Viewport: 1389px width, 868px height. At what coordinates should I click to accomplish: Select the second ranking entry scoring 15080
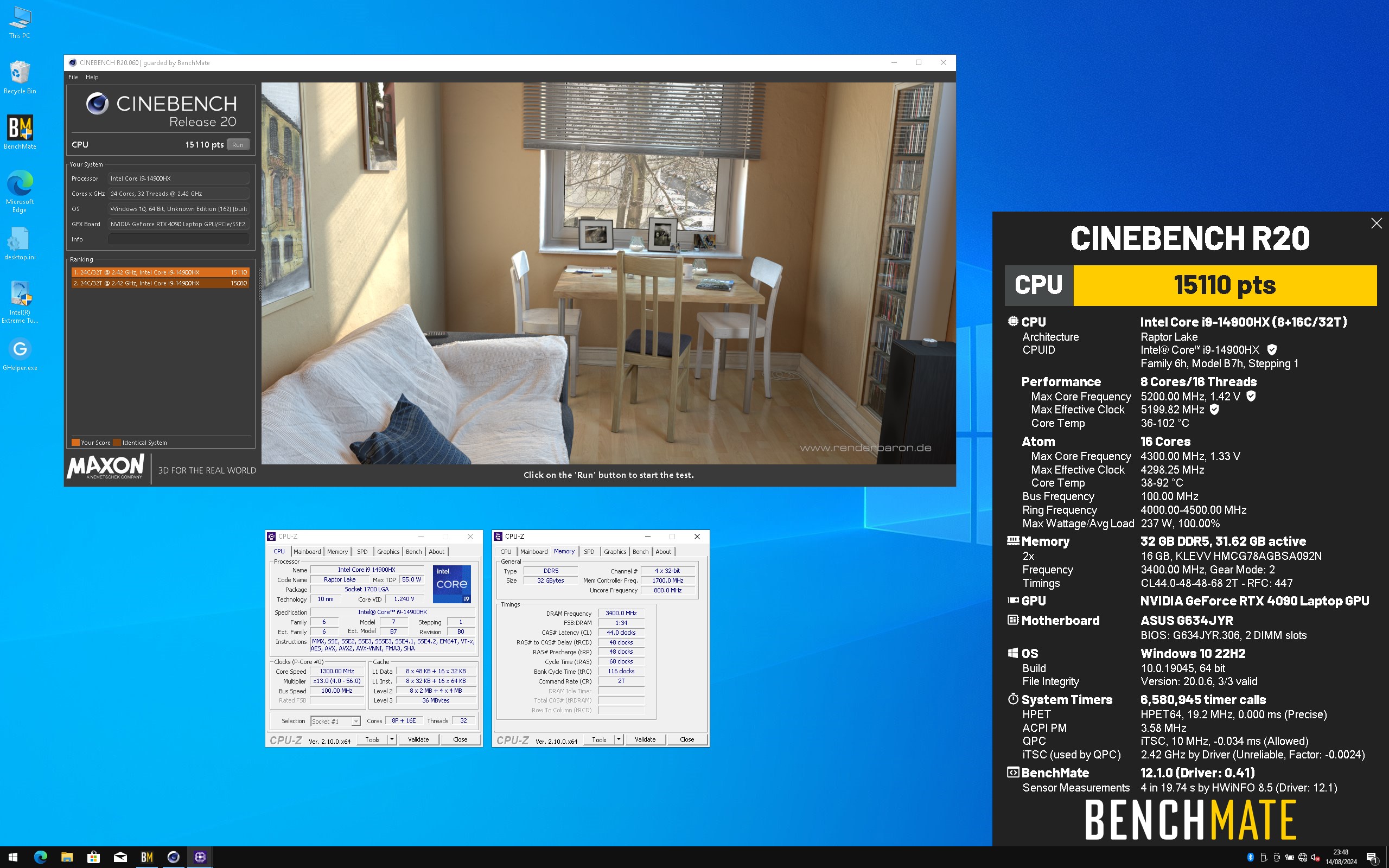click(x=160, y=283)
